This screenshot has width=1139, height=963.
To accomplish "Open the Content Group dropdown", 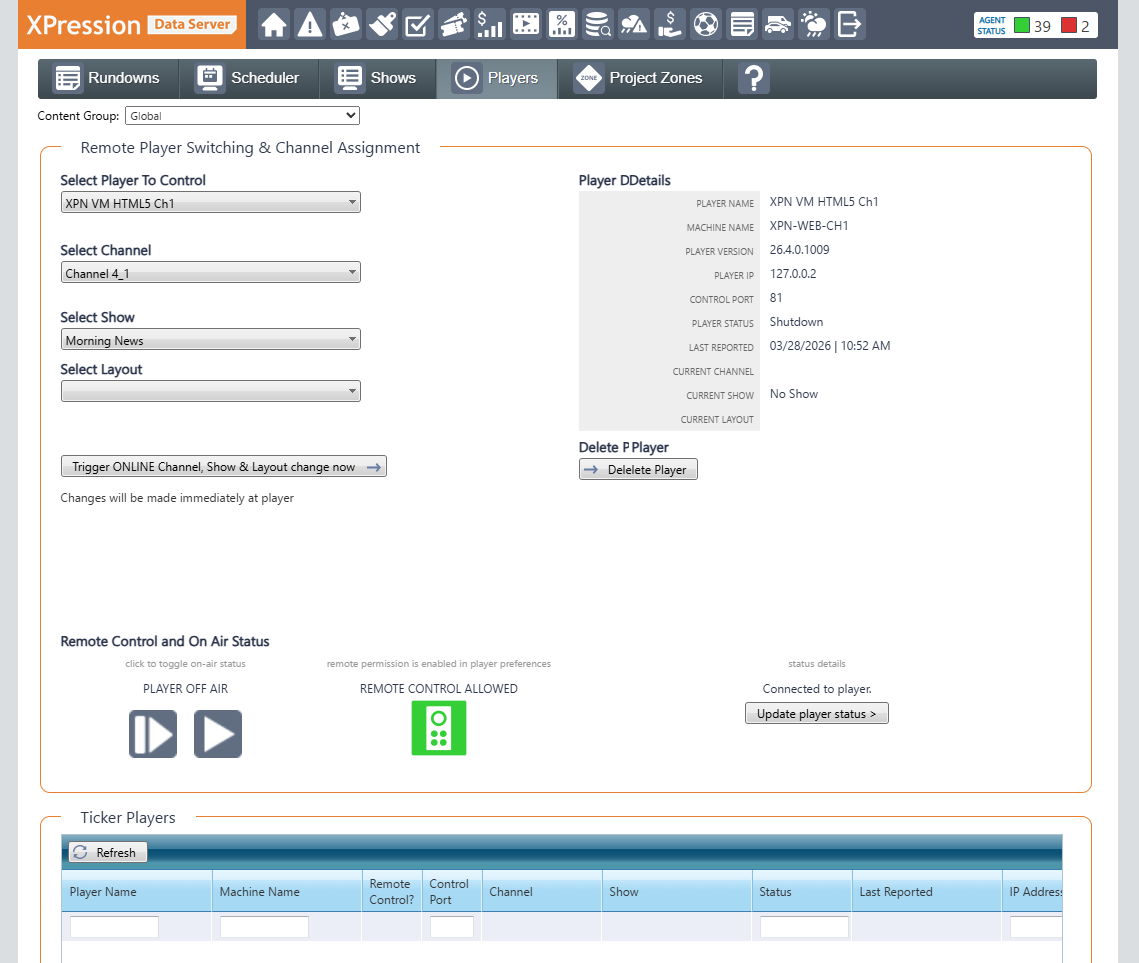I will [x=242, y=116].
